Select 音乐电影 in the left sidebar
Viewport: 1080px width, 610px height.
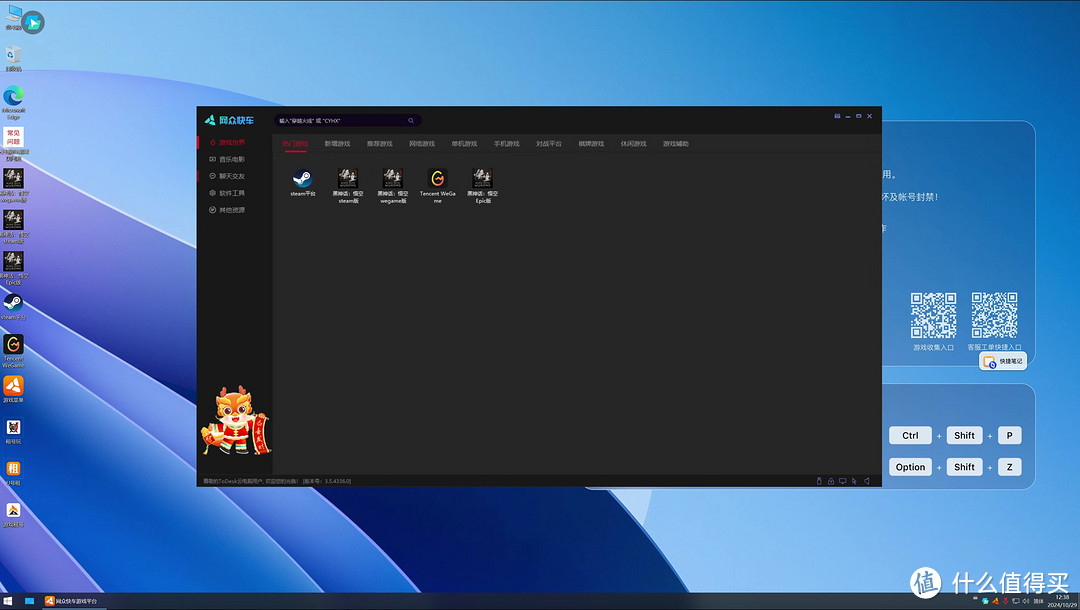231,159
